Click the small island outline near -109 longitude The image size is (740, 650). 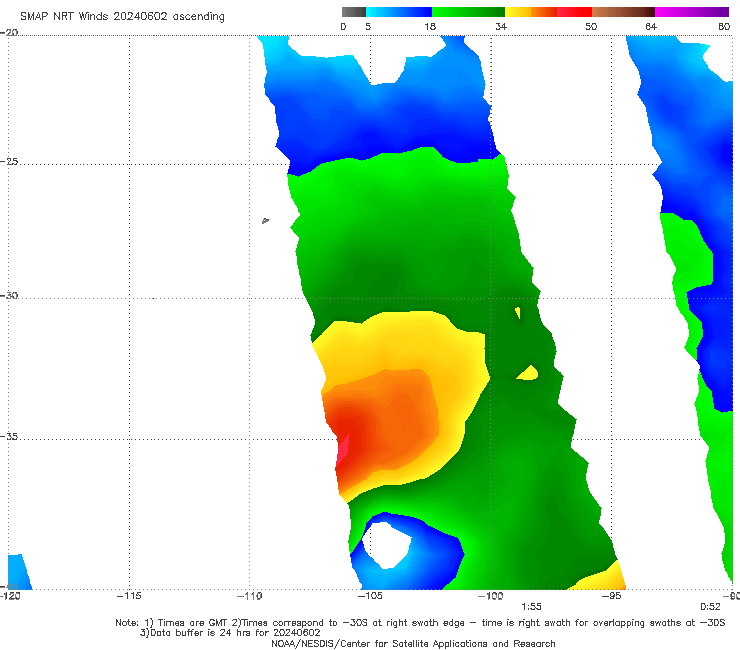[265, 220]
